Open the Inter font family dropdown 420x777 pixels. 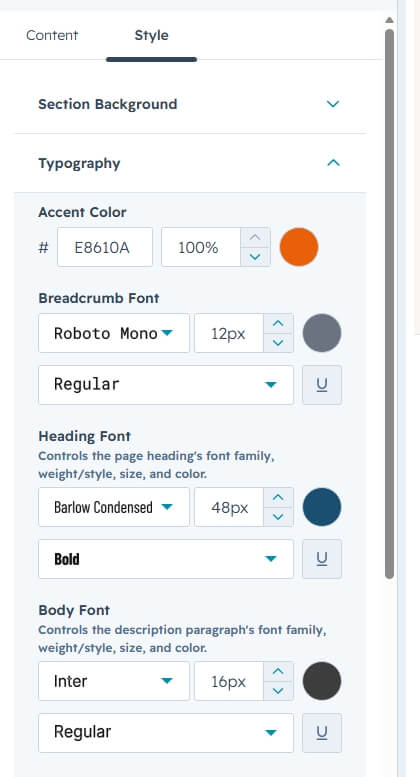pos(114,681)
